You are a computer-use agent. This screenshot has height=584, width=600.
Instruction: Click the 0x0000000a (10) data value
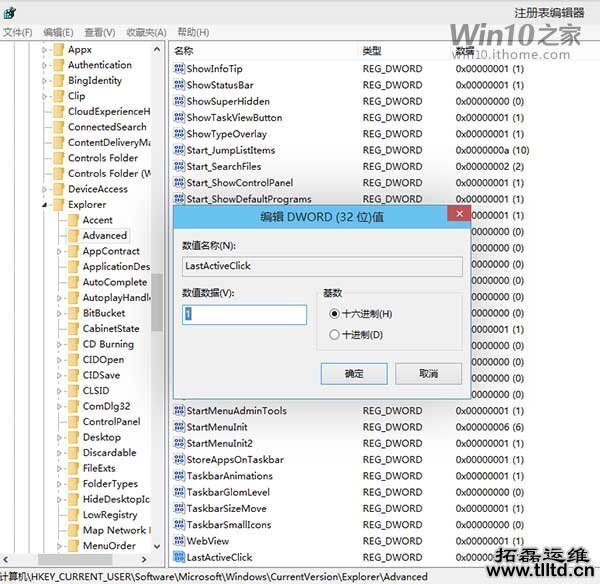(492, 150)
